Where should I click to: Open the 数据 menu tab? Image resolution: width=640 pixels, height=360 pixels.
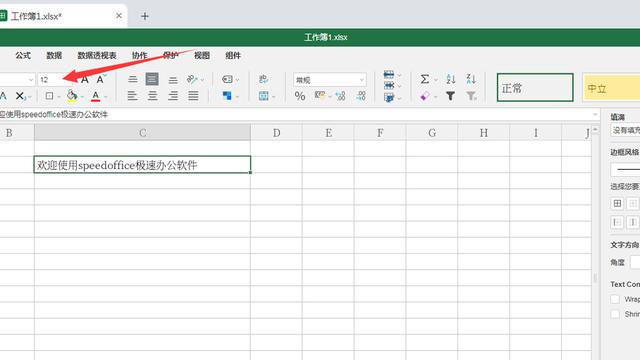(x=54, y=56)
